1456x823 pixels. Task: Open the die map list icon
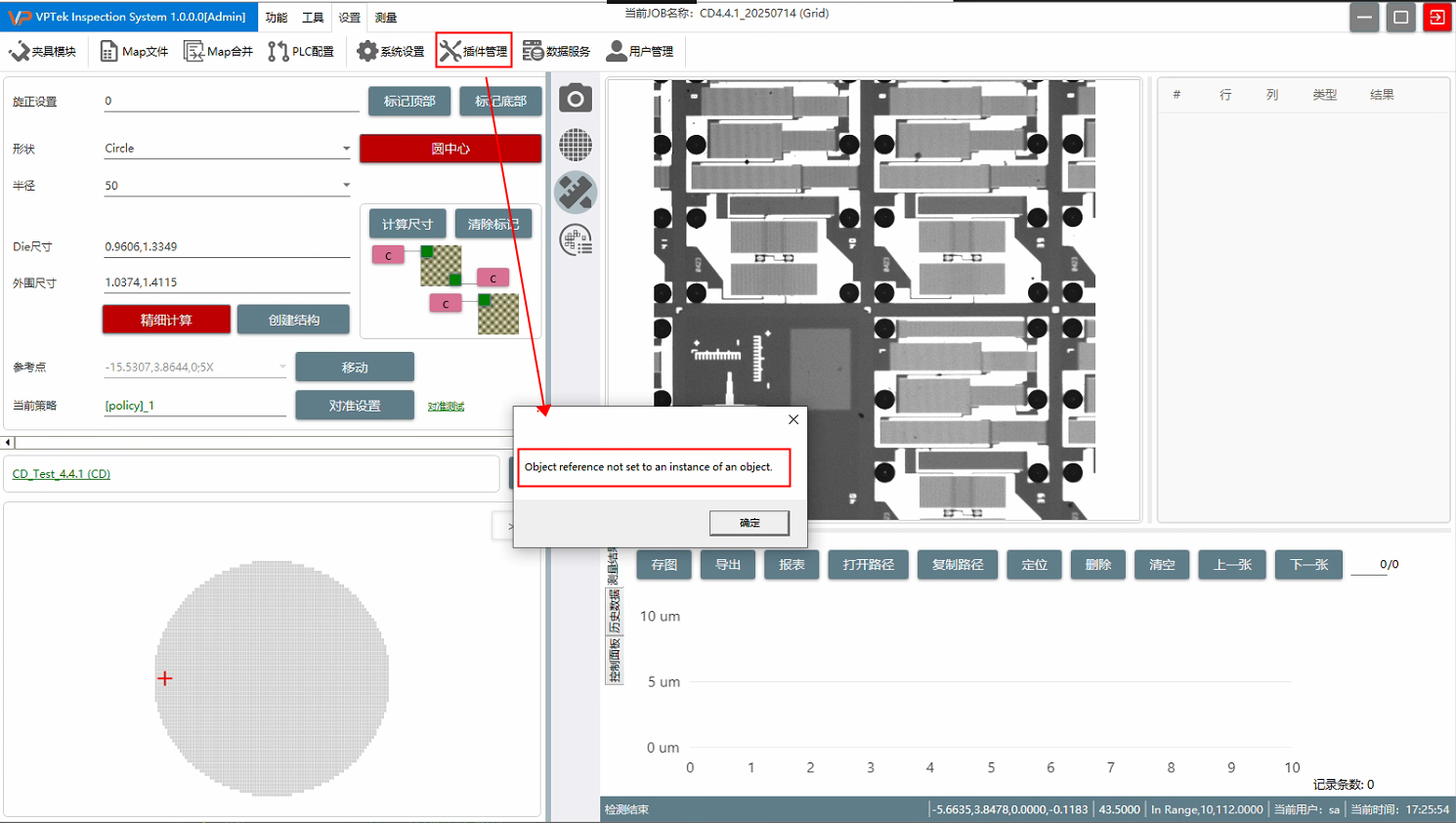tap(576, 239)
